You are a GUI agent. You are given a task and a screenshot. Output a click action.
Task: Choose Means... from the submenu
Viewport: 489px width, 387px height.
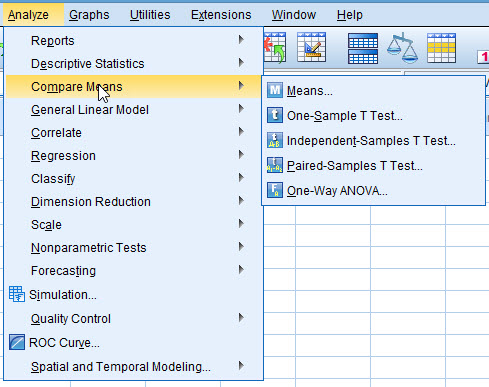[373, 91]
